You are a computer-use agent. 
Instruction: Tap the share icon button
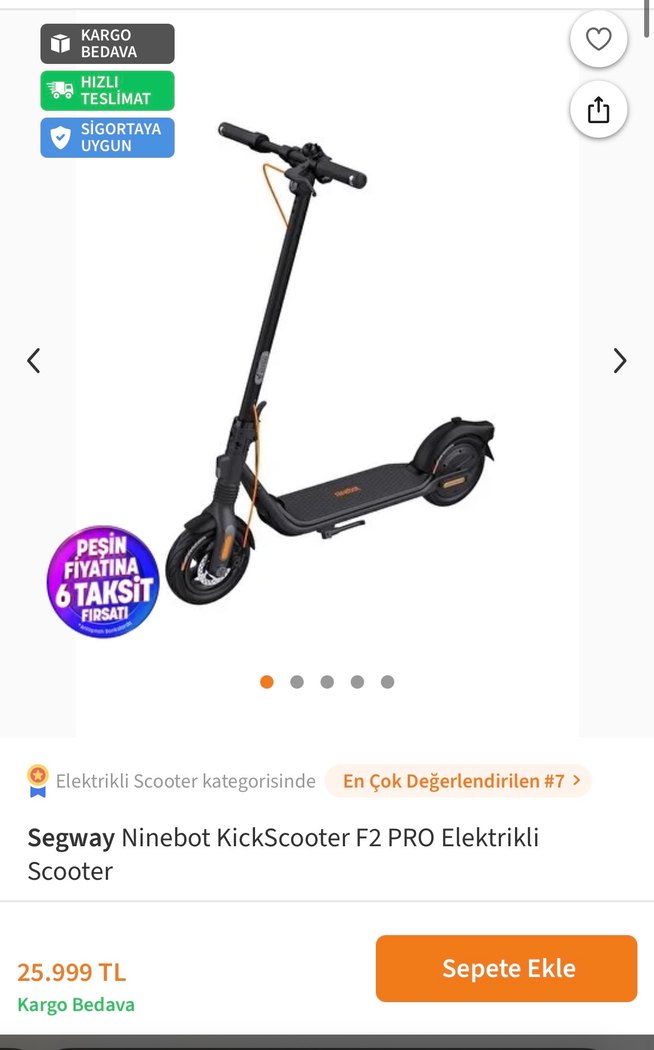(x=598, y=110)
